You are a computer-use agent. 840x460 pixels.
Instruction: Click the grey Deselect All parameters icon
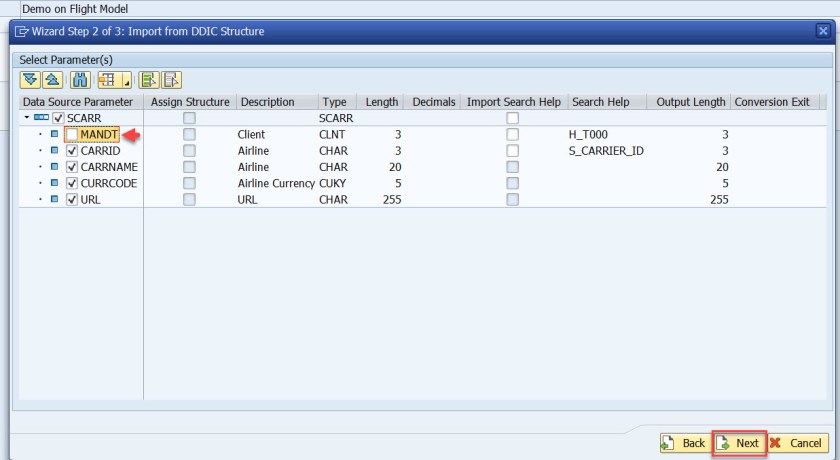click(171, 80)
